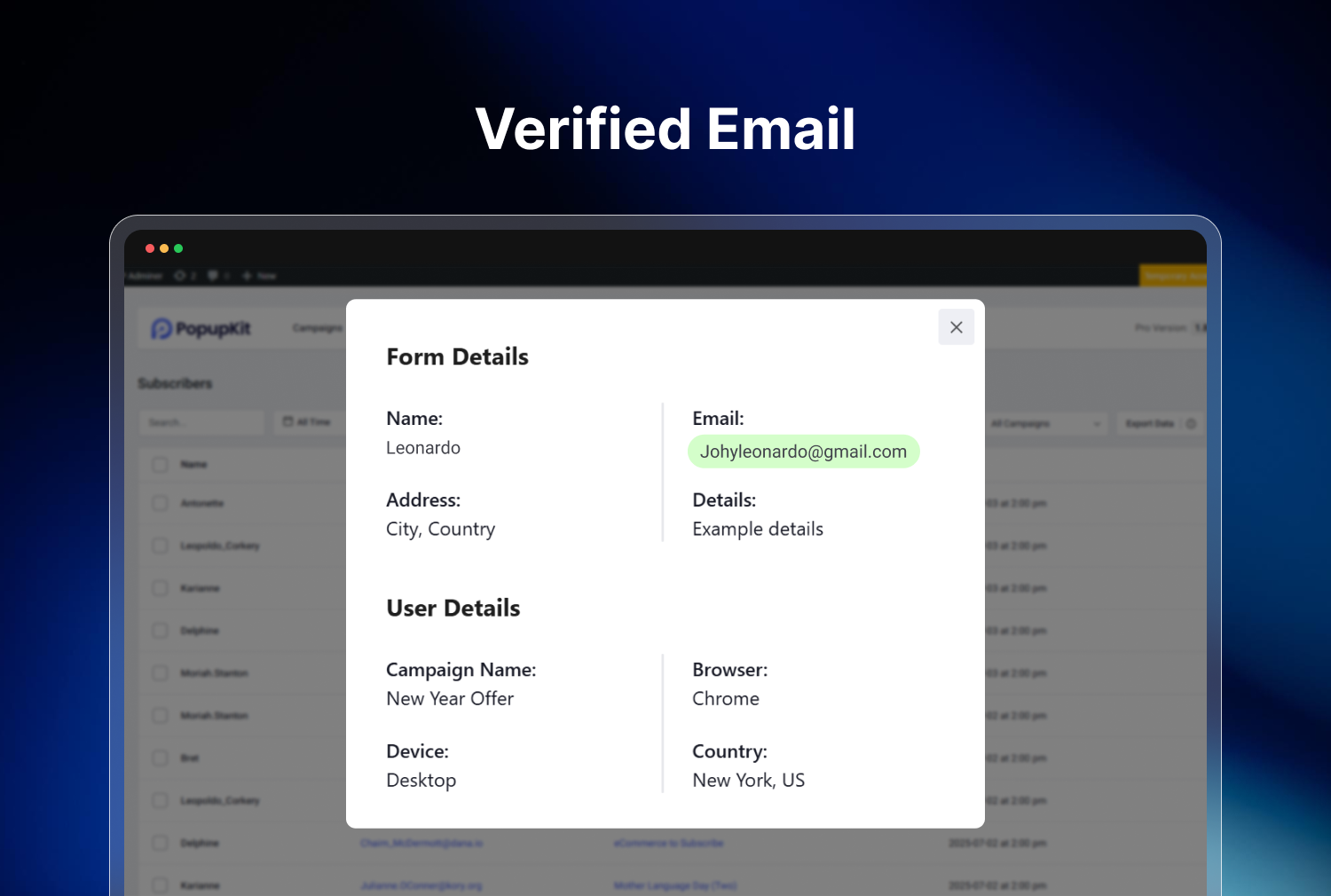
Task: Click the Export Data button
Action: point(1149,423)
